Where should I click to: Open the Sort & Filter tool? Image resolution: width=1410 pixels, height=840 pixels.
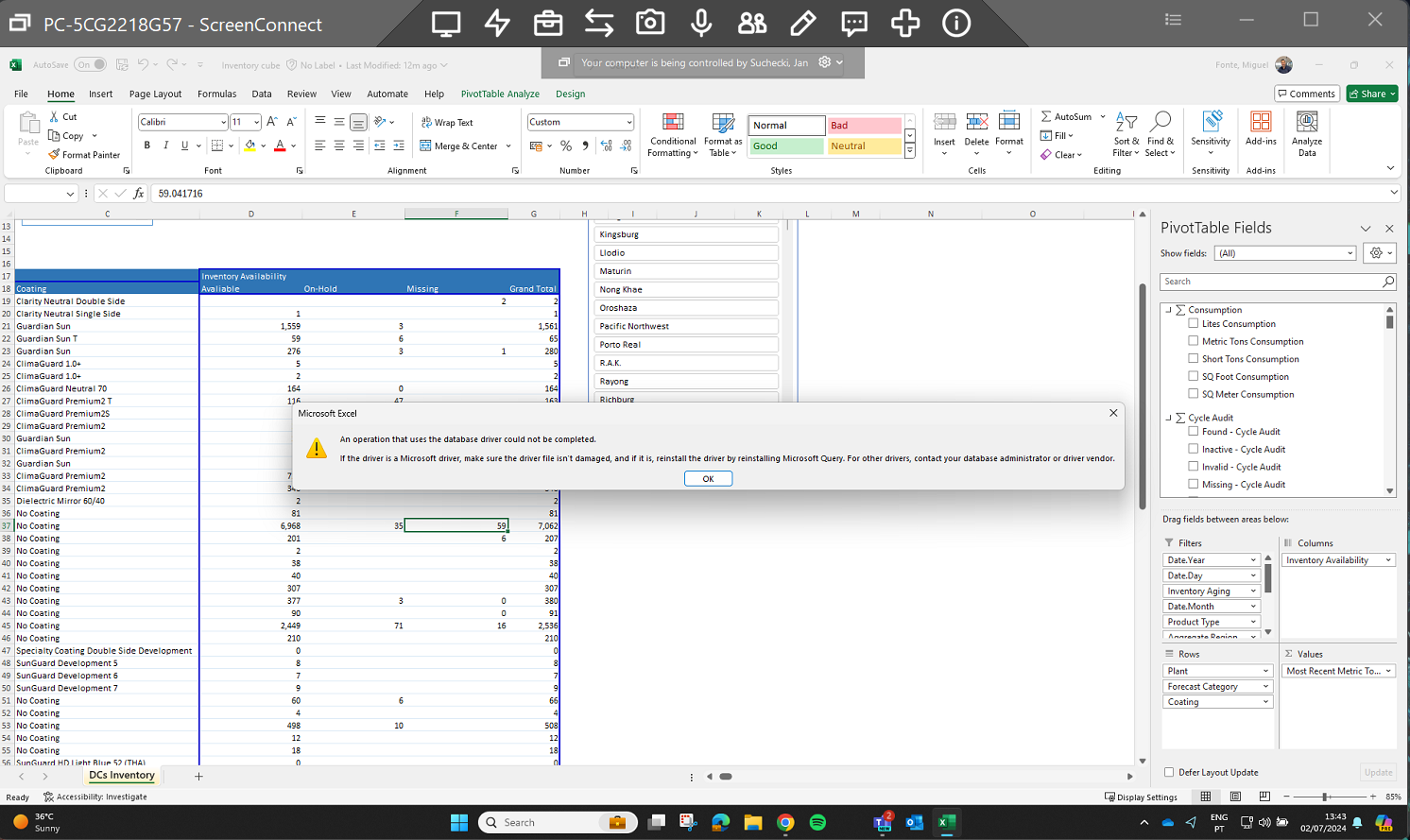1126,134
